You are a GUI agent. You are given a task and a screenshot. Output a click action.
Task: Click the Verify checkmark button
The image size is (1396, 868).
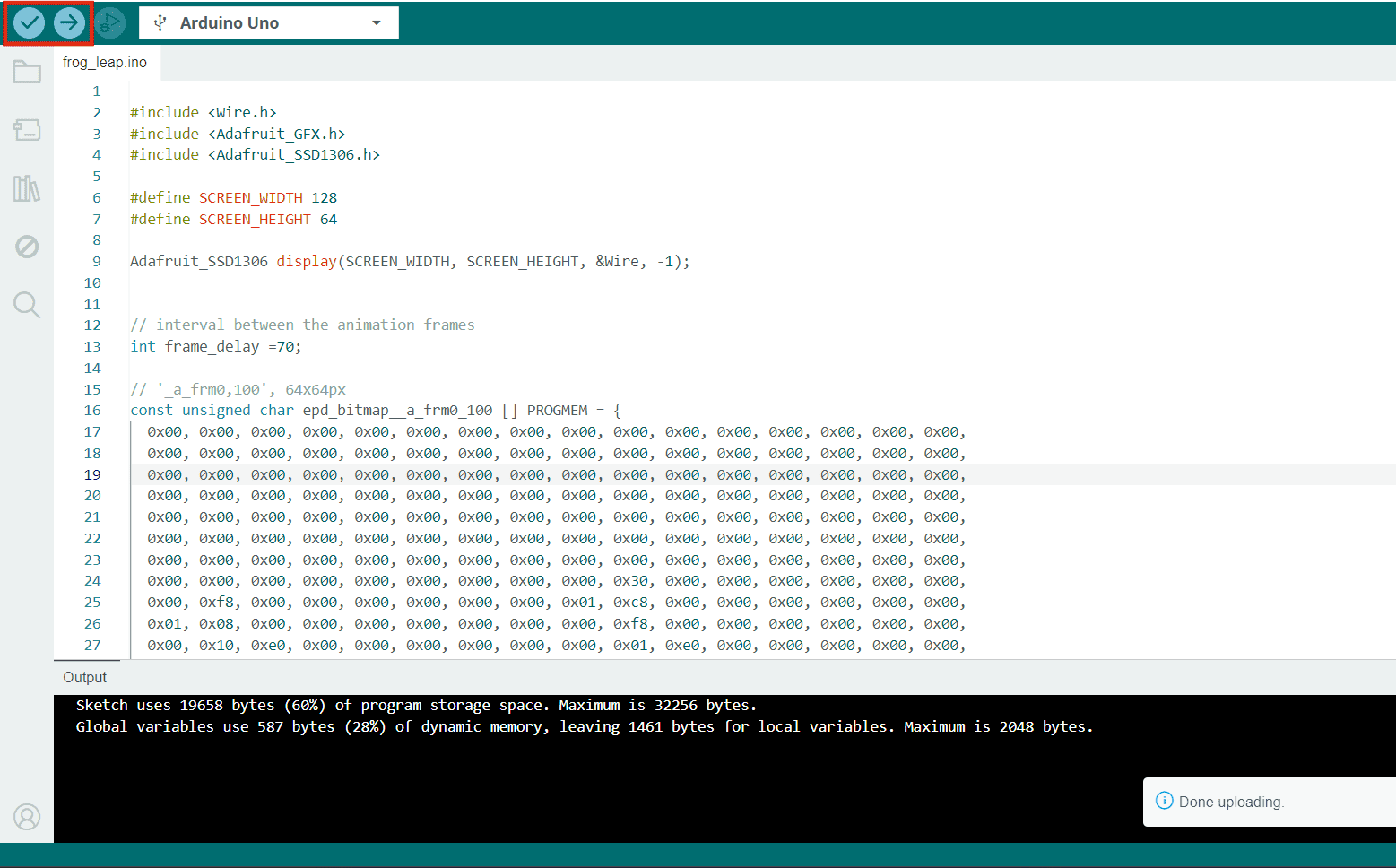(x=29, y=23)
